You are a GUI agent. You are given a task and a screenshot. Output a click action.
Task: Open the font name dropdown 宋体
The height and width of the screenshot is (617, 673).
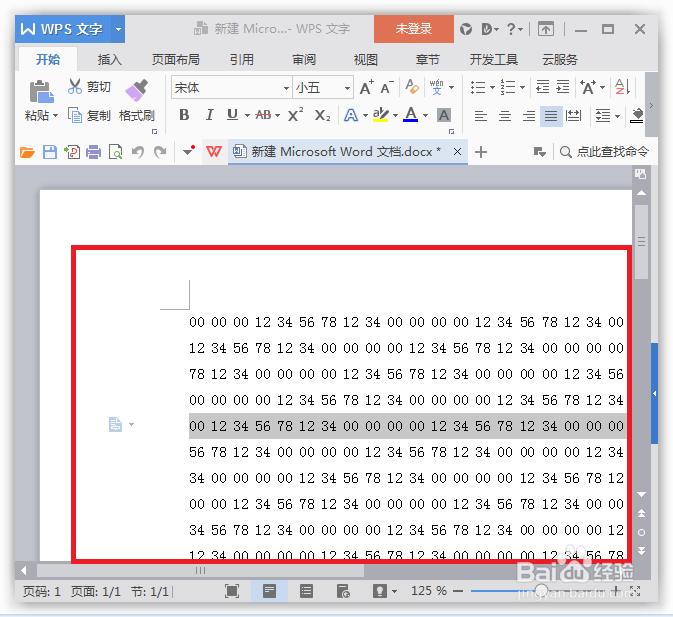pos(286,88)
